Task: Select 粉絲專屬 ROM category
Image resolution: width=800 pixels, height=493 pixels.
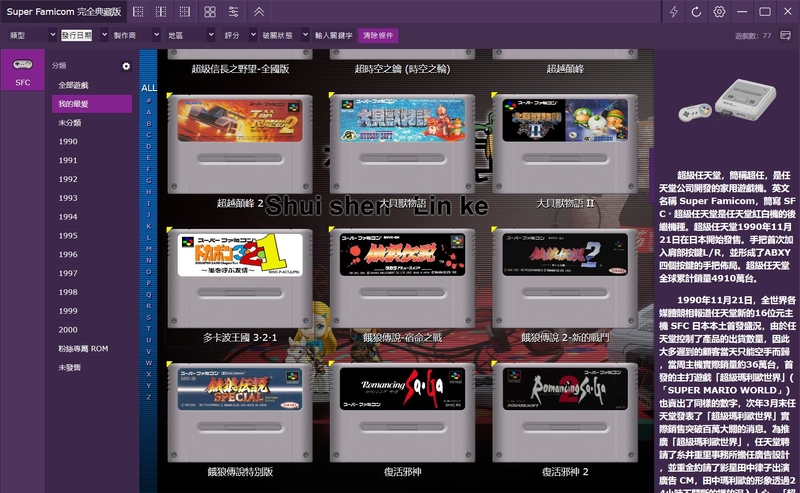Action: click(x=92, y=349)
